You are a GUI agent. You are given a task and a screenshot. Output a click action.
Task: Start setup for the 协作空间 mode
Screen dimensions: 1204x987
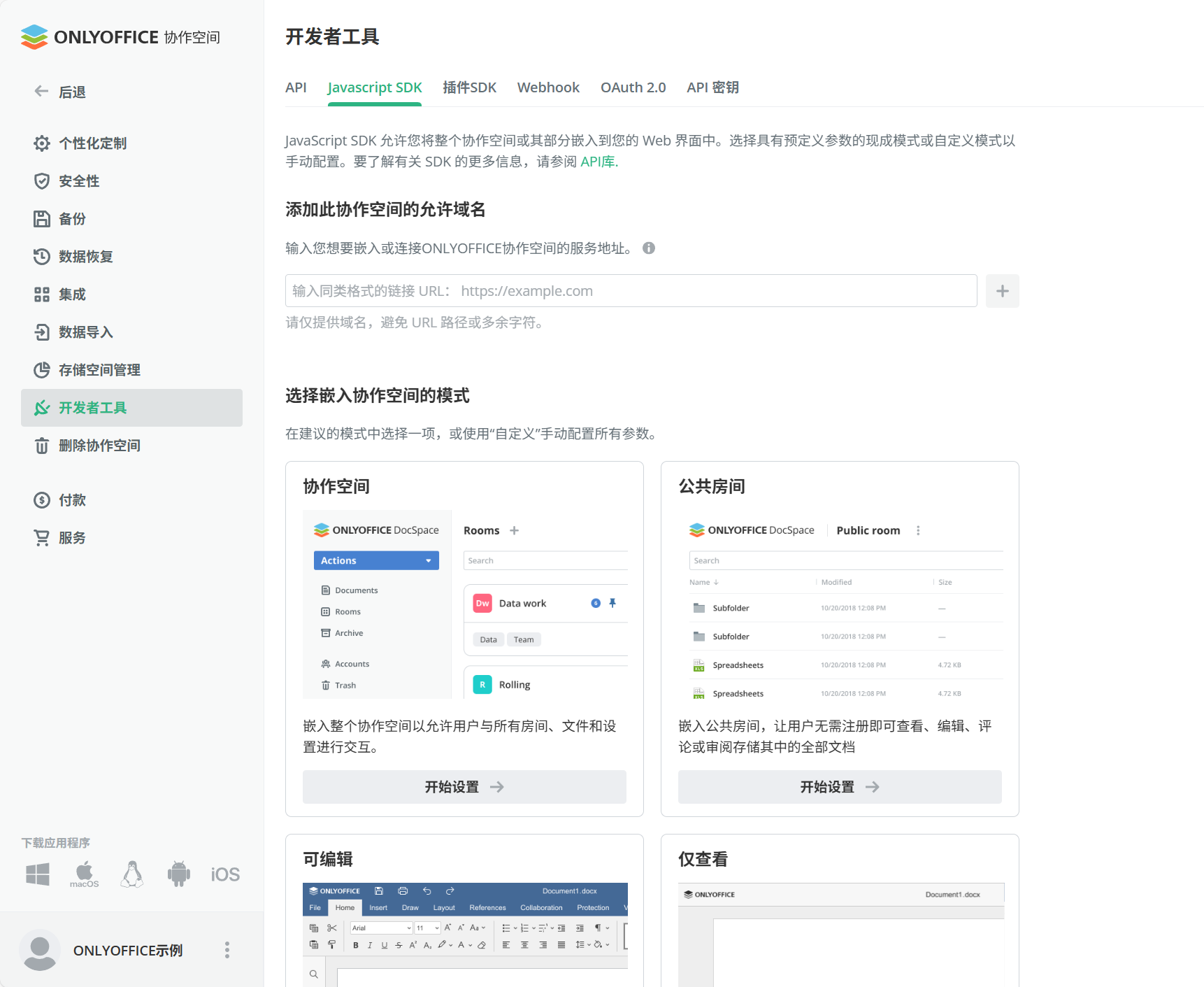[464, 787]
